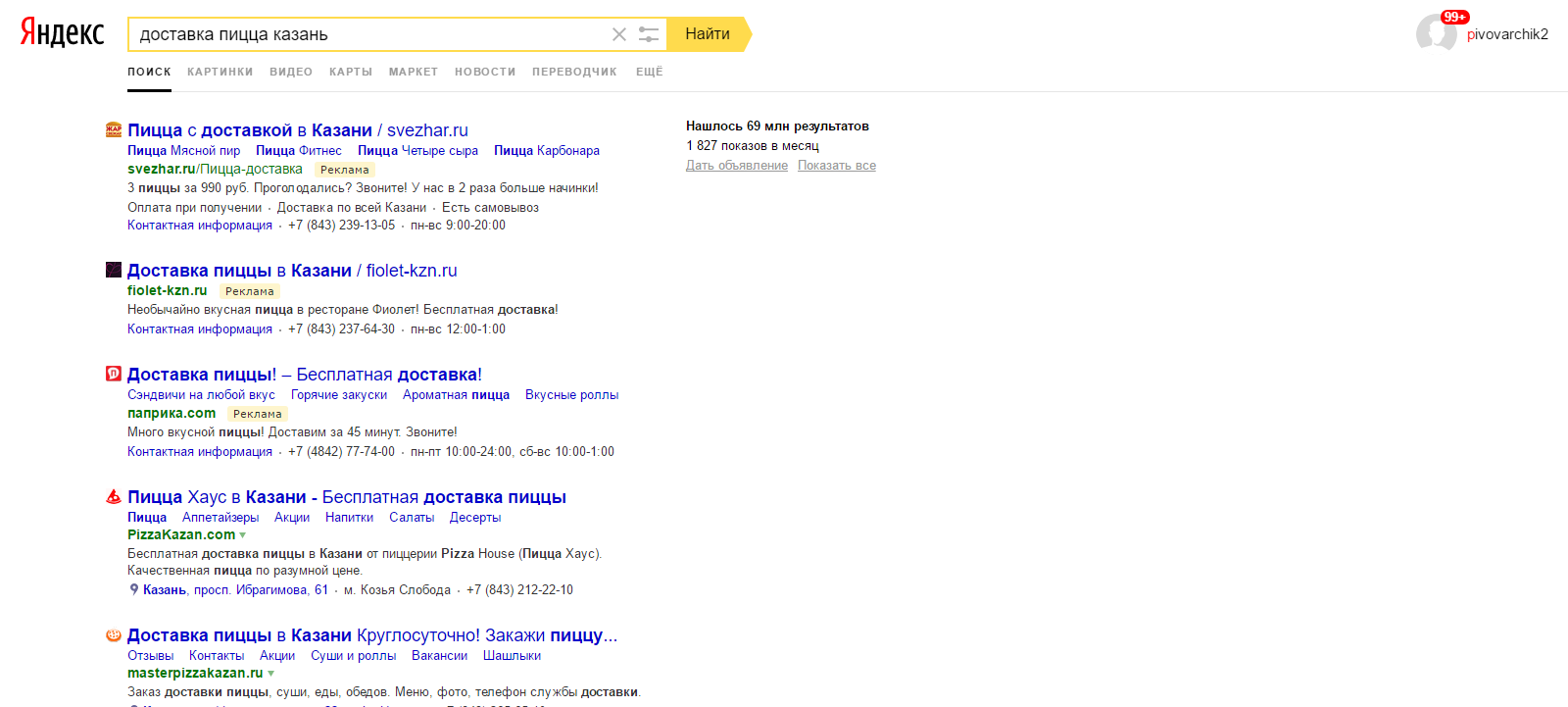Expand arrow next to masterpizzakazan.ru

point(271,674)
